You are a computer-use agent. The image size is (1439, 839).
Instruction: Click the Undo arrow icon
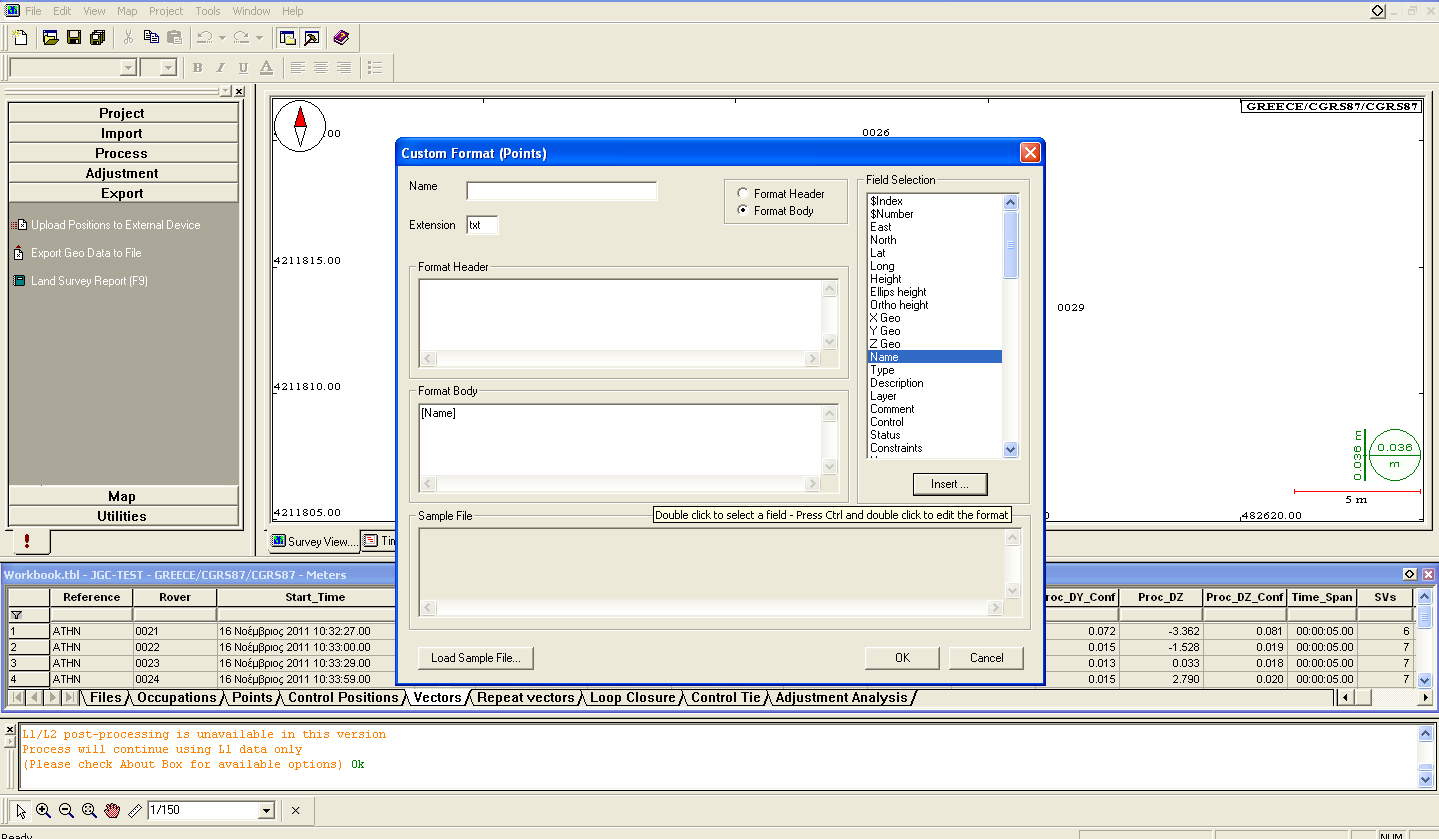[x=204, y=38]
